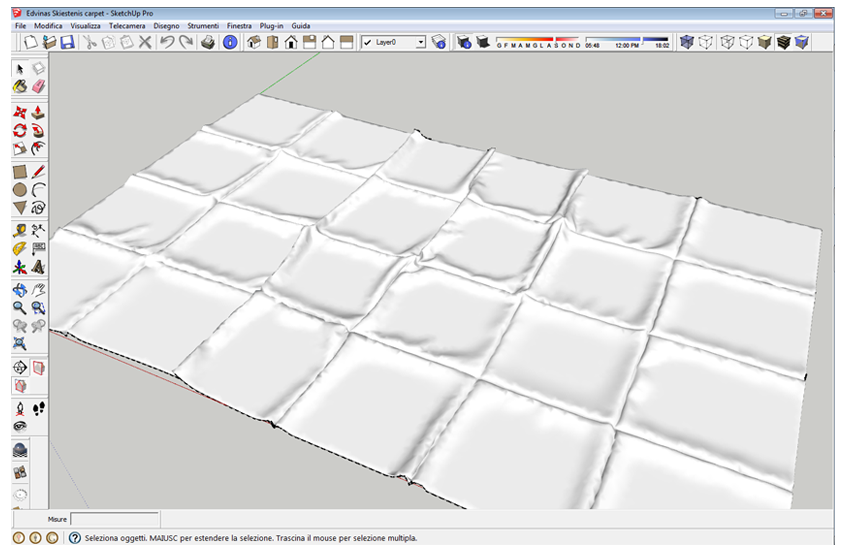Enable Hidden Line face style
The width and height of the screenshot is (850, 555).
[746, 42]
